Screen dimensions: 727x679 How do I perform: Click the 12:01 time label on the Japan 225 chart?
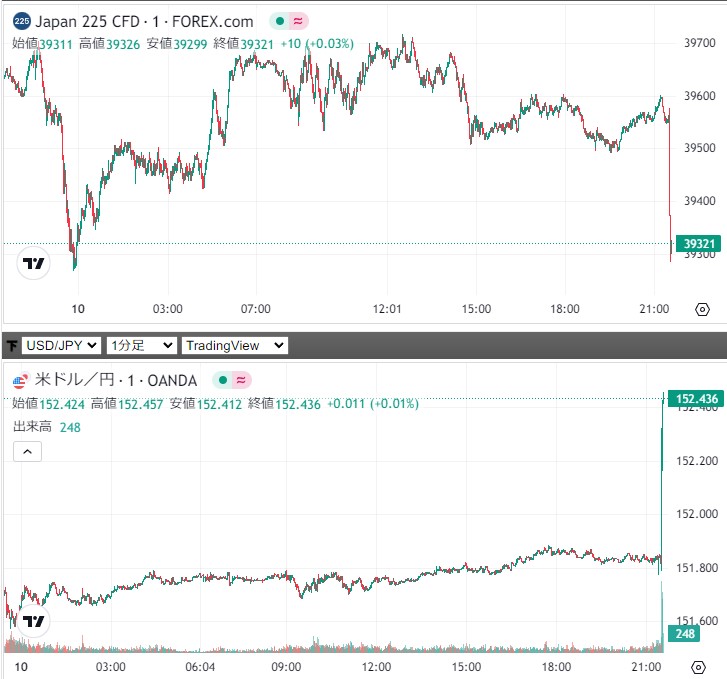coord(387,309)
